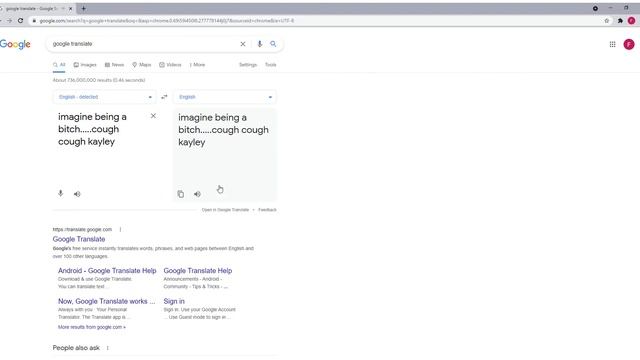Clear the search box text
Viewport: 640px width, 360px height.
coord(243,44)
